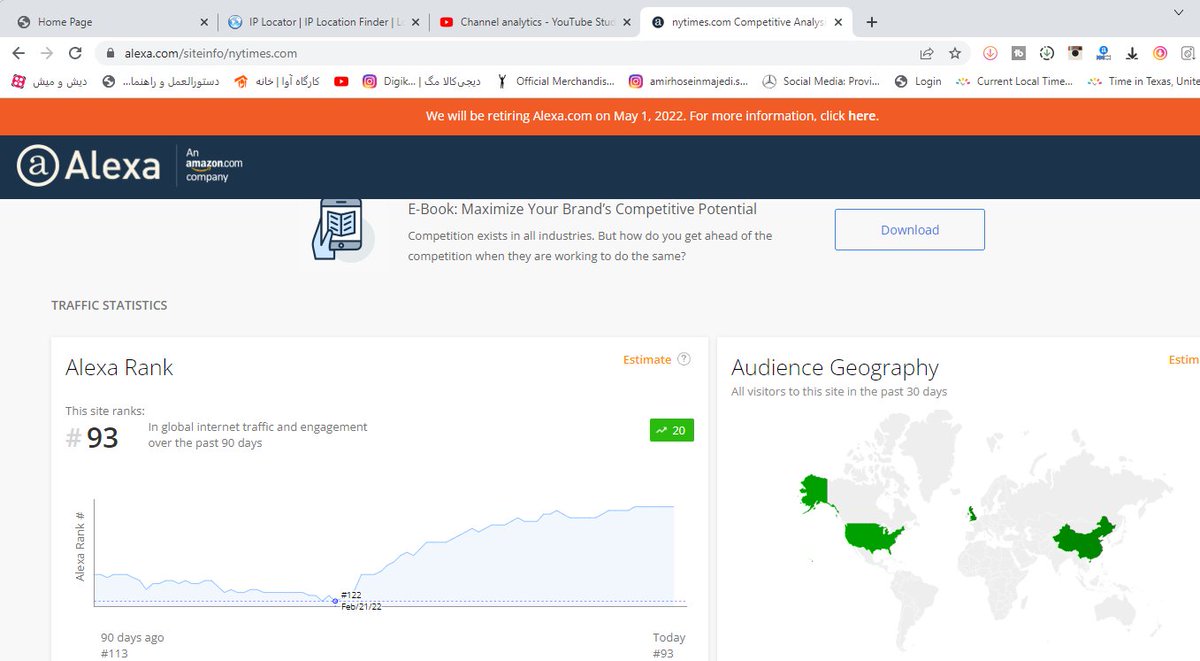Click the Alexa logo in the header

click(88, 164)
